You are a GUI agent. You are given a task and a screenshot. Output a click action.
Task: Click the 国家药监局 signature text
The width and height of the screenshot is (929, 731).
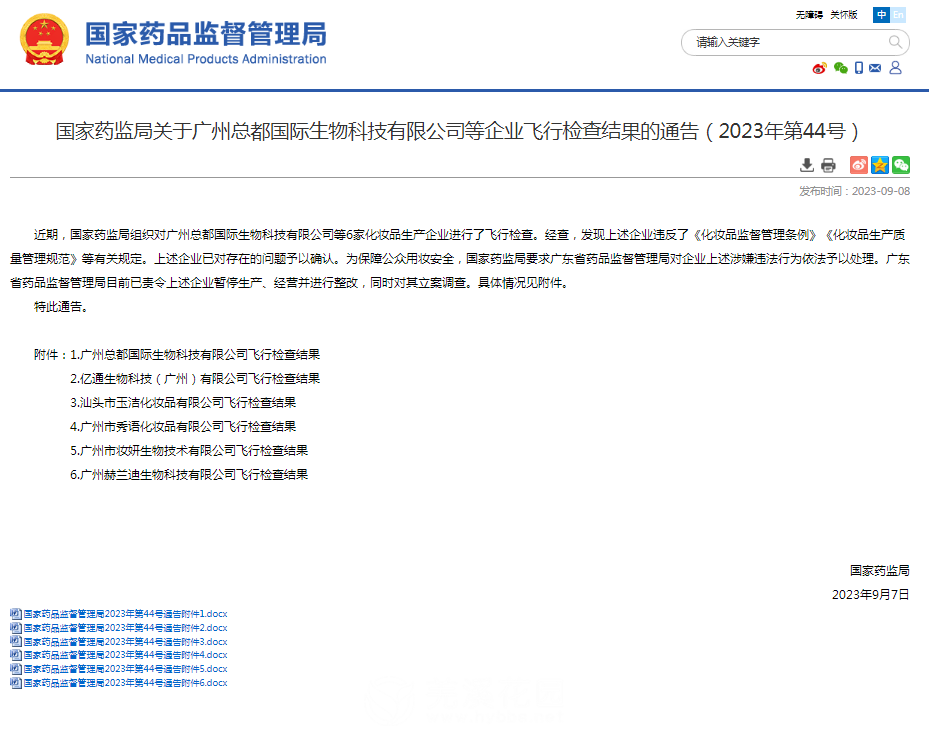click(880, 570)
